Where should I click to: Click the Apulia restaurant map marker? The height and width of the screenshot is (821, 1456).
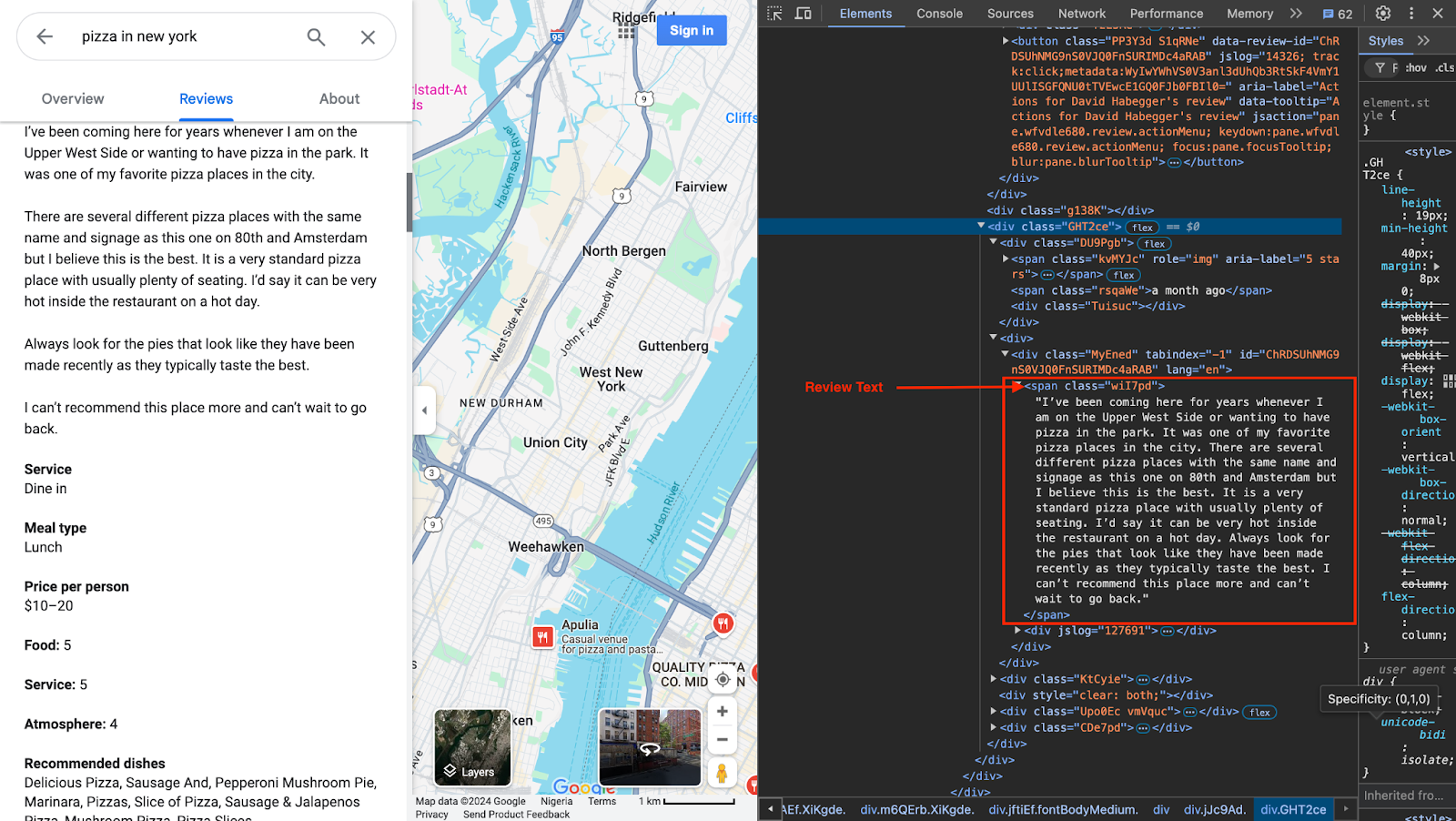pos(543,637)
